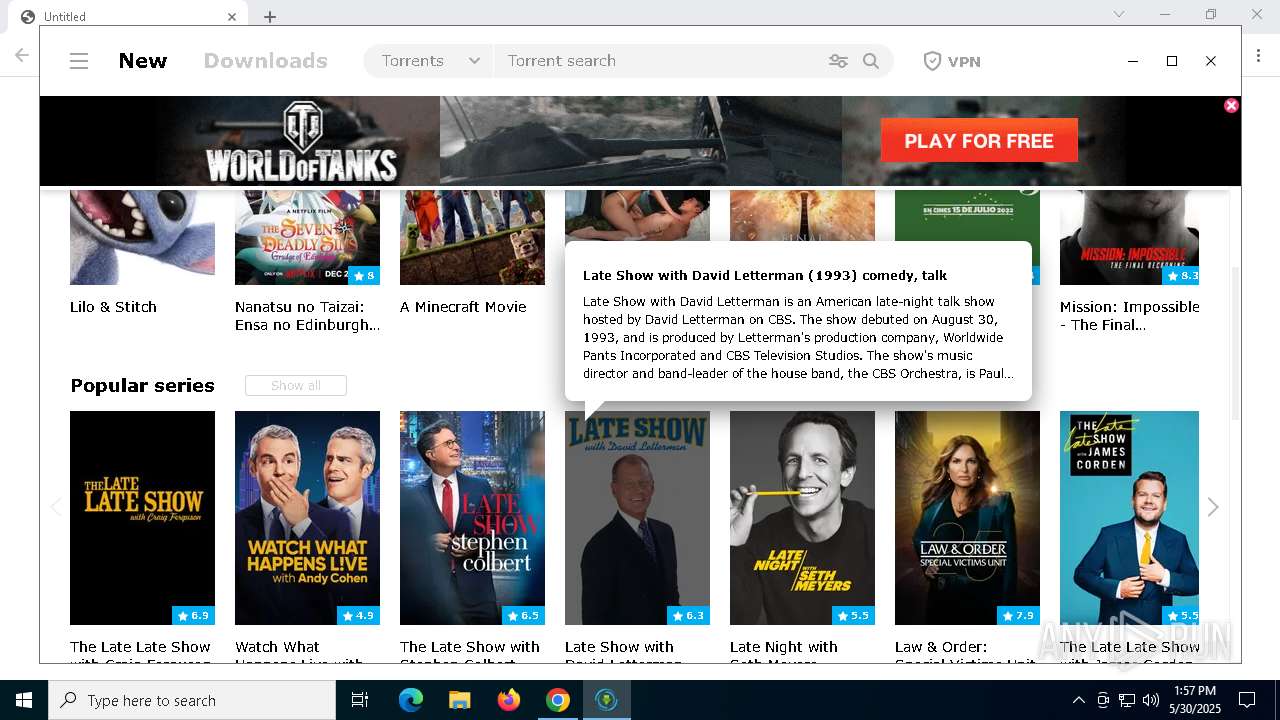The image size is (1280, 720).
Task: Close the Untitled browser tab
Action: pos(232,16)
